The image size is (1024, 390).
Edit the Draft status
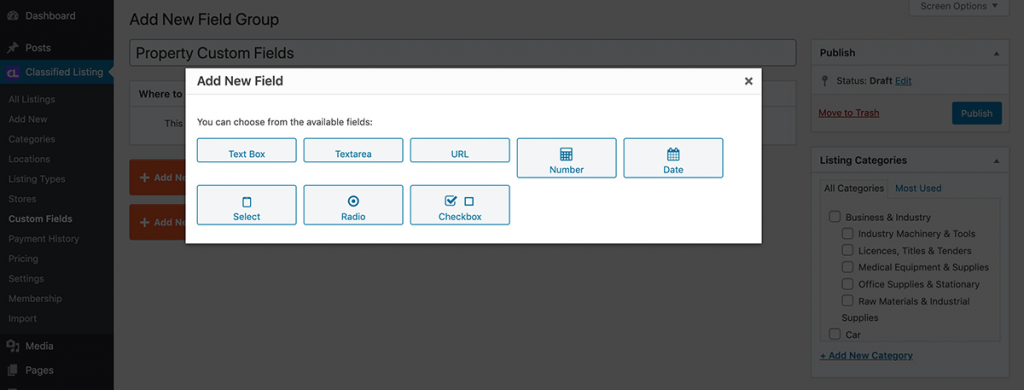[903, 81]
